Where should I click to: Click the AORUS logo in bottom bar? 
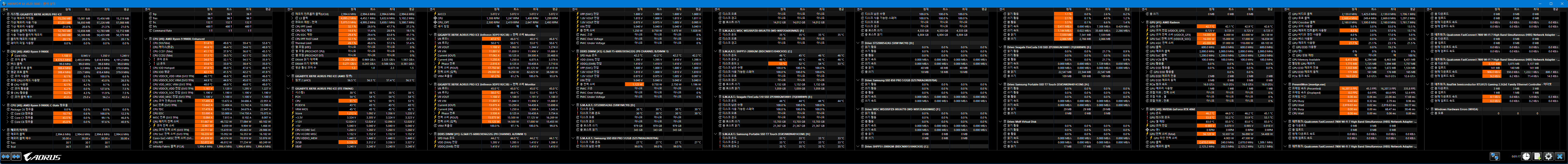pos(42,157)
